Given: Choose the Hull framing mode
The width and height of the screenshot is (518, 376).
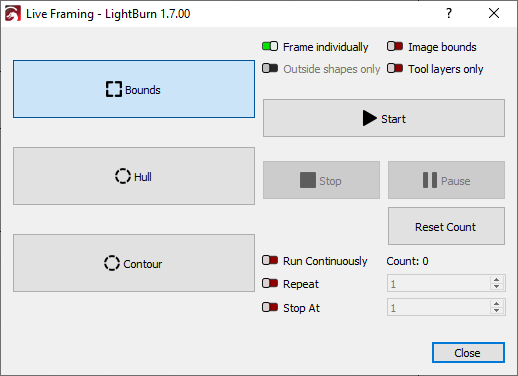Looking at the screenshot, I should tap(134, 176).
